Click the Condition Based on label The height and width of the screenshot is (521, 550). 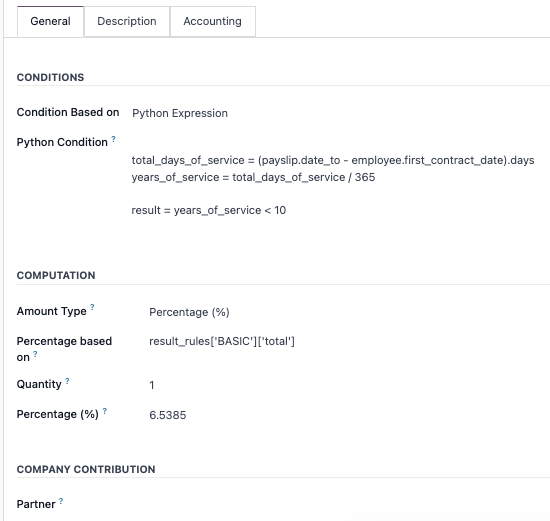tap(68, 112)
